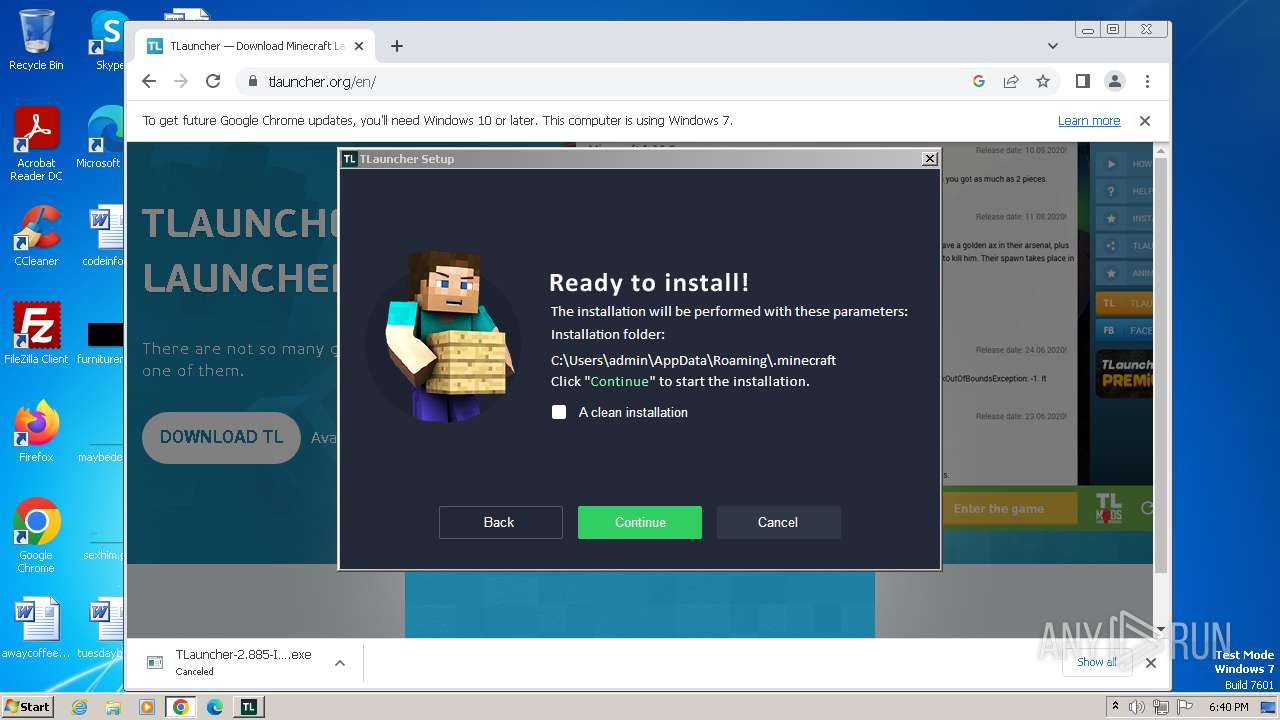The image size is (1280, 720).
Task: Click the 6:40 PM taskbar clock
Action: [1228, 707]
